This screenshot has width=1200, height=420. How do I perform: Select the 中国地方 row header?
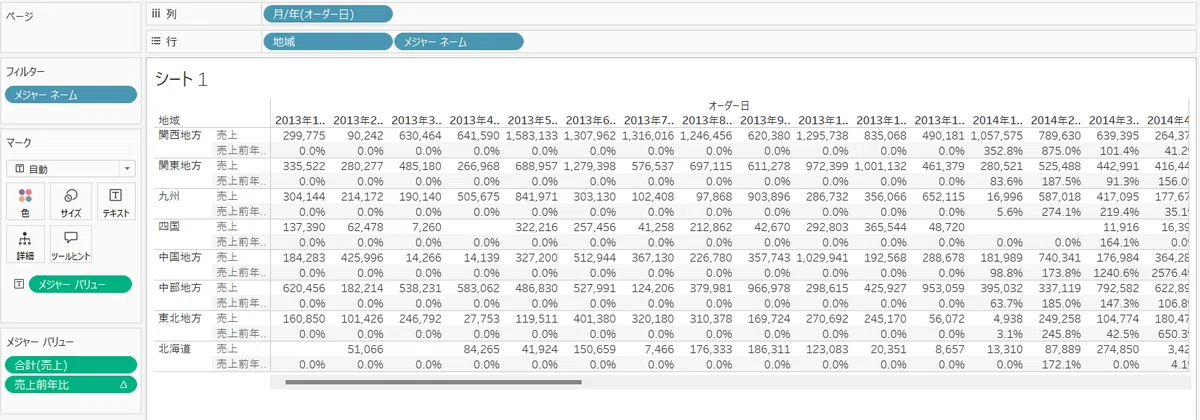[x=180, y=257]
